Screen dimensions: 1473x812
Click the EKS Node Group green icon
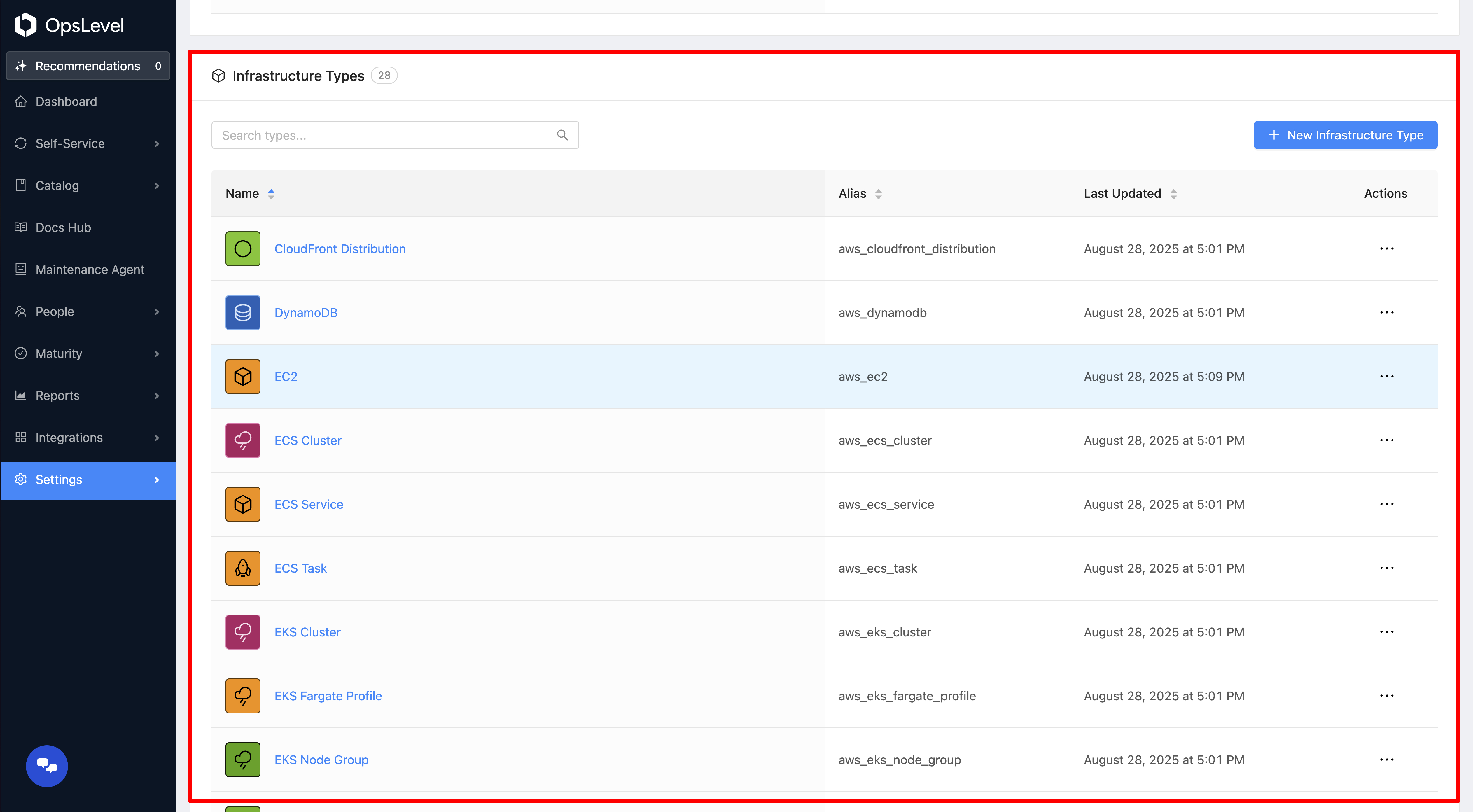(242, 759)
